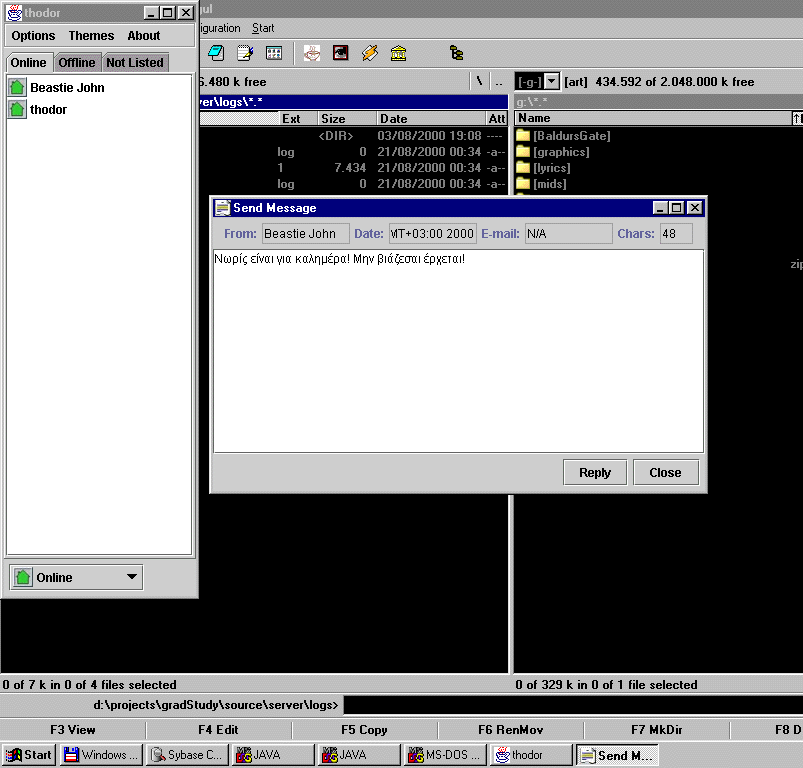Click the Close button in Send Message

666,473
